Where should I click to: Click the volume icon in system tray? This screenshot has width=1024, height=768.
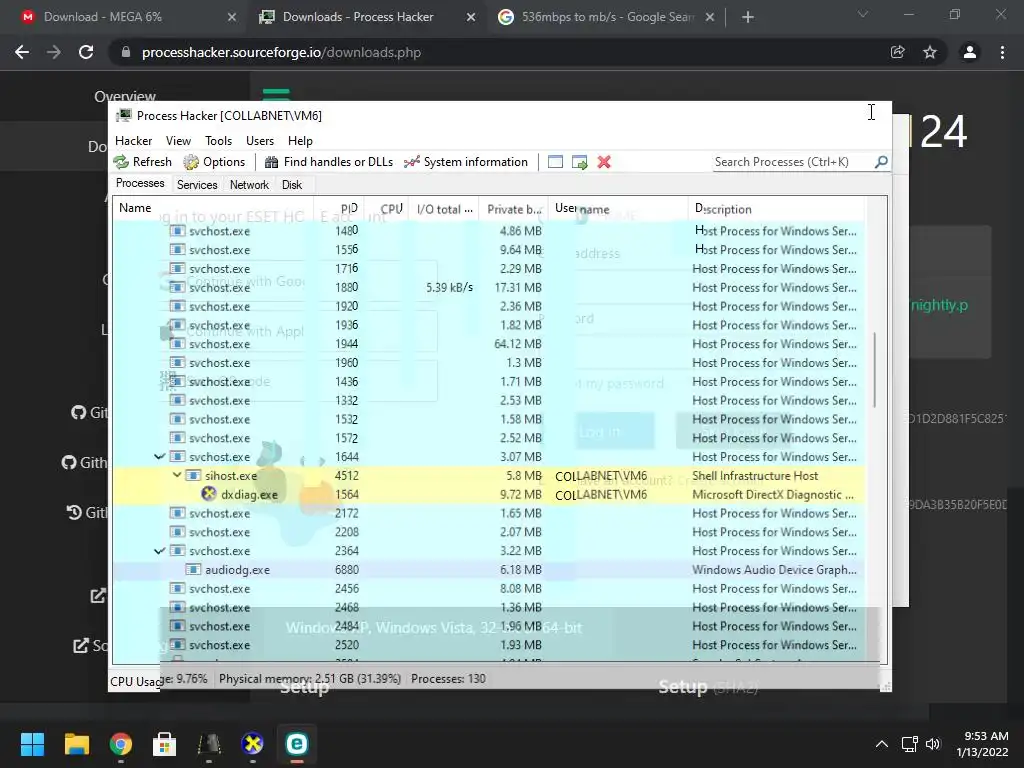[x=933, y=744]
